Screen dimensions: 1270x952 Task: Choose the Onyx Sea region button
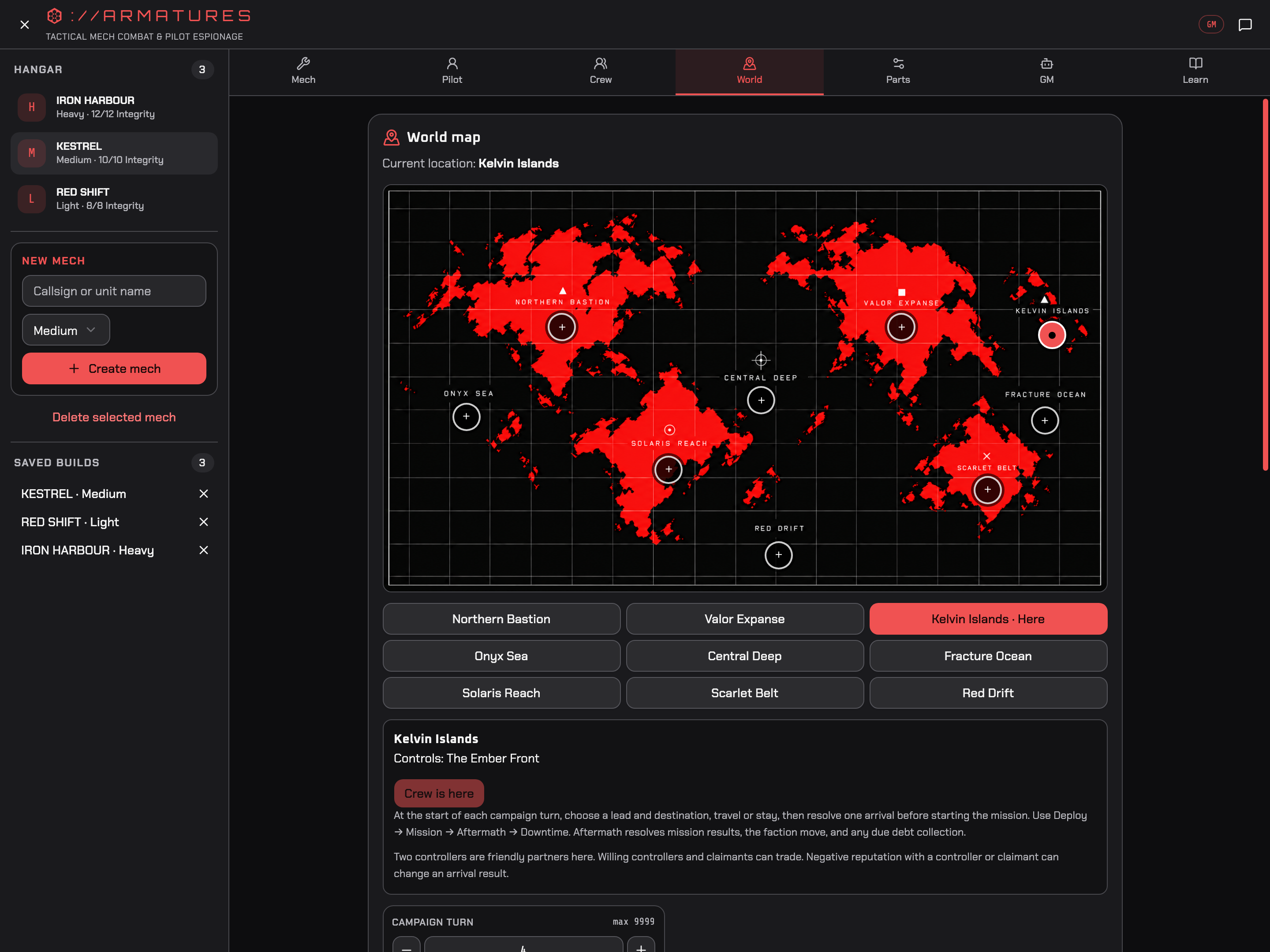tap(501, 656)
